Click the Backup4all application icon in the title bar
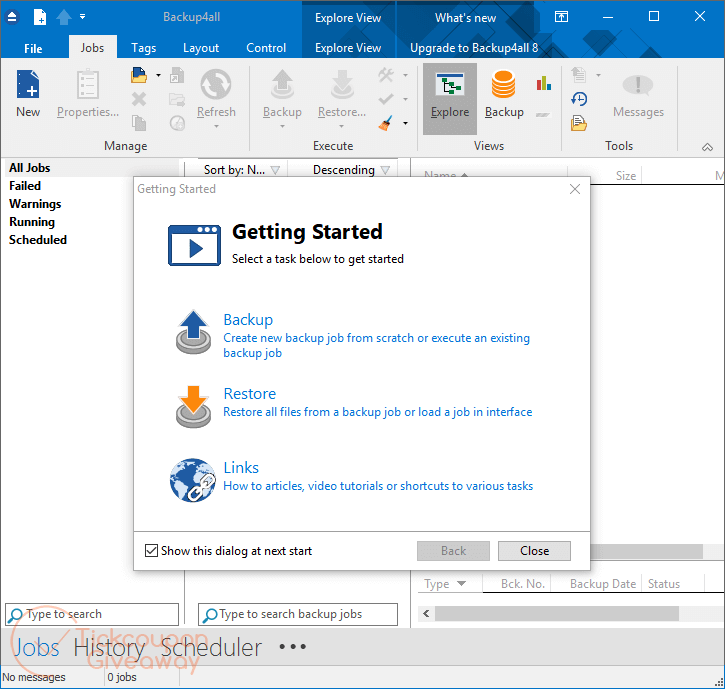The width and height of the screenshot is (725, 689). click(12, 17)
